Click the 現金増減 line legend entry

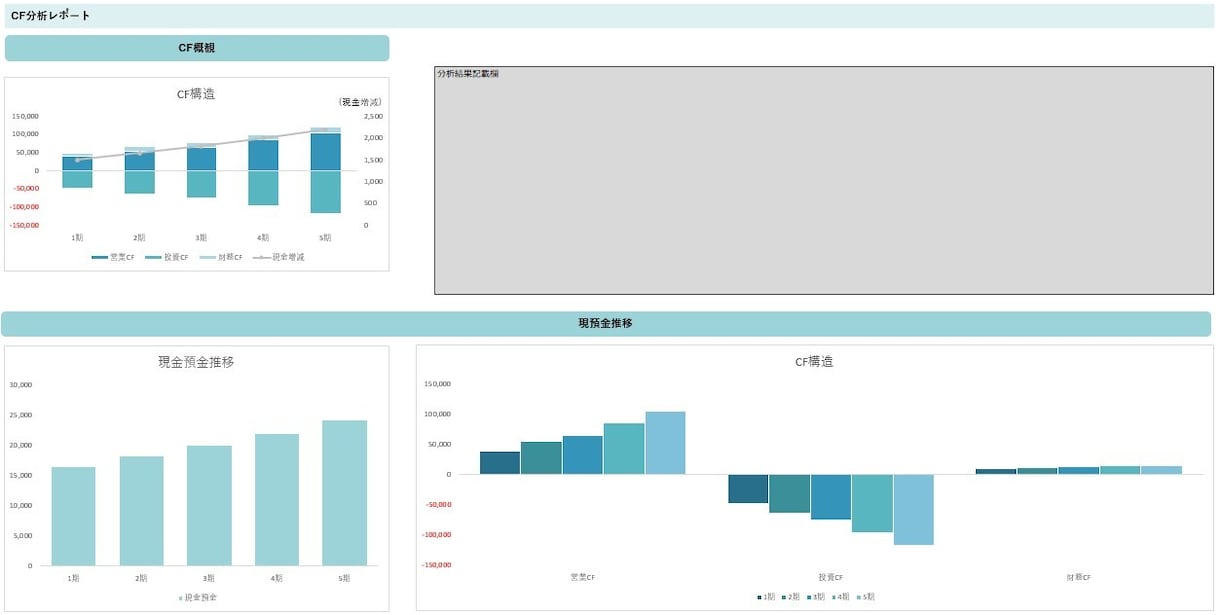tap(279, 257)
